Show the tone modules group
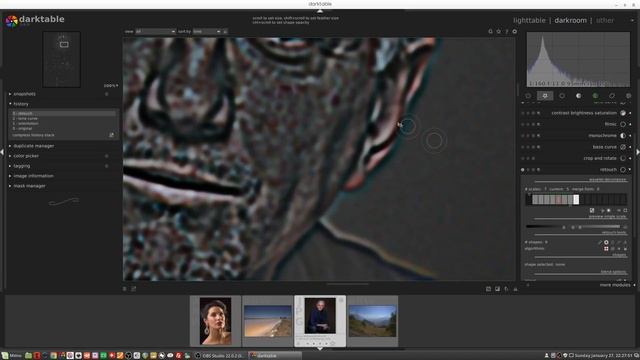Screen dimensions: 640x360 (x=578, y=96)
